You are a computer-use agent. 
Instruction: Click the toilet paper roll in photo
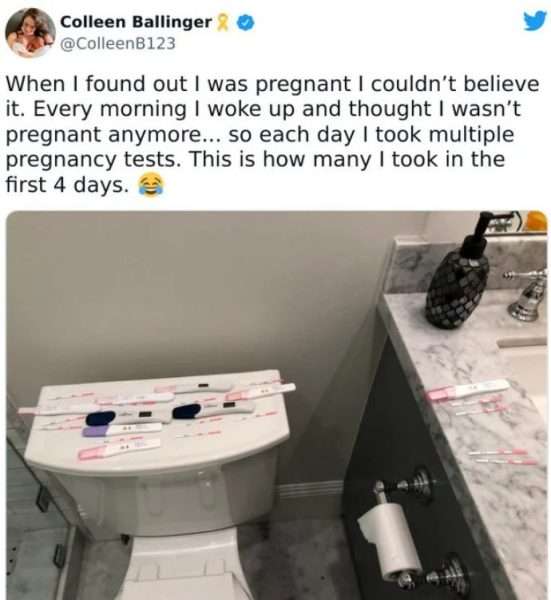click(x=390, y=540)
